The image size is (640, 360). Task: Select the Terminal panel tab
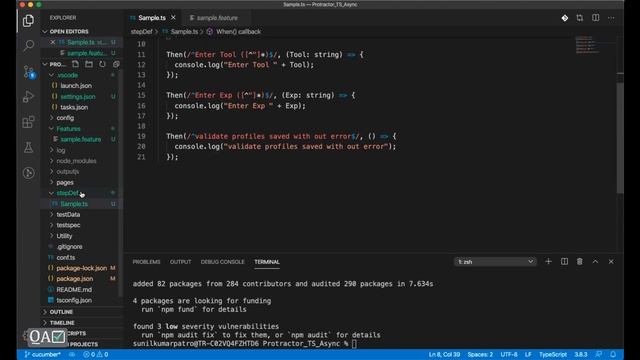pos(267,262)
